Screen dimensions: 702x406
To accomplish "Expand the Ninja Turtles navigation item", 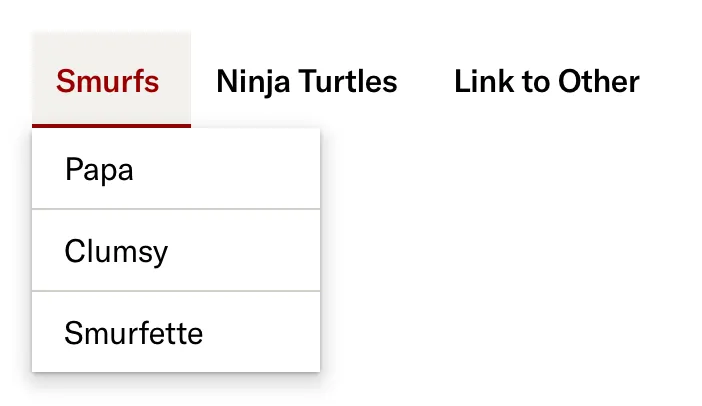I will 306,81.
